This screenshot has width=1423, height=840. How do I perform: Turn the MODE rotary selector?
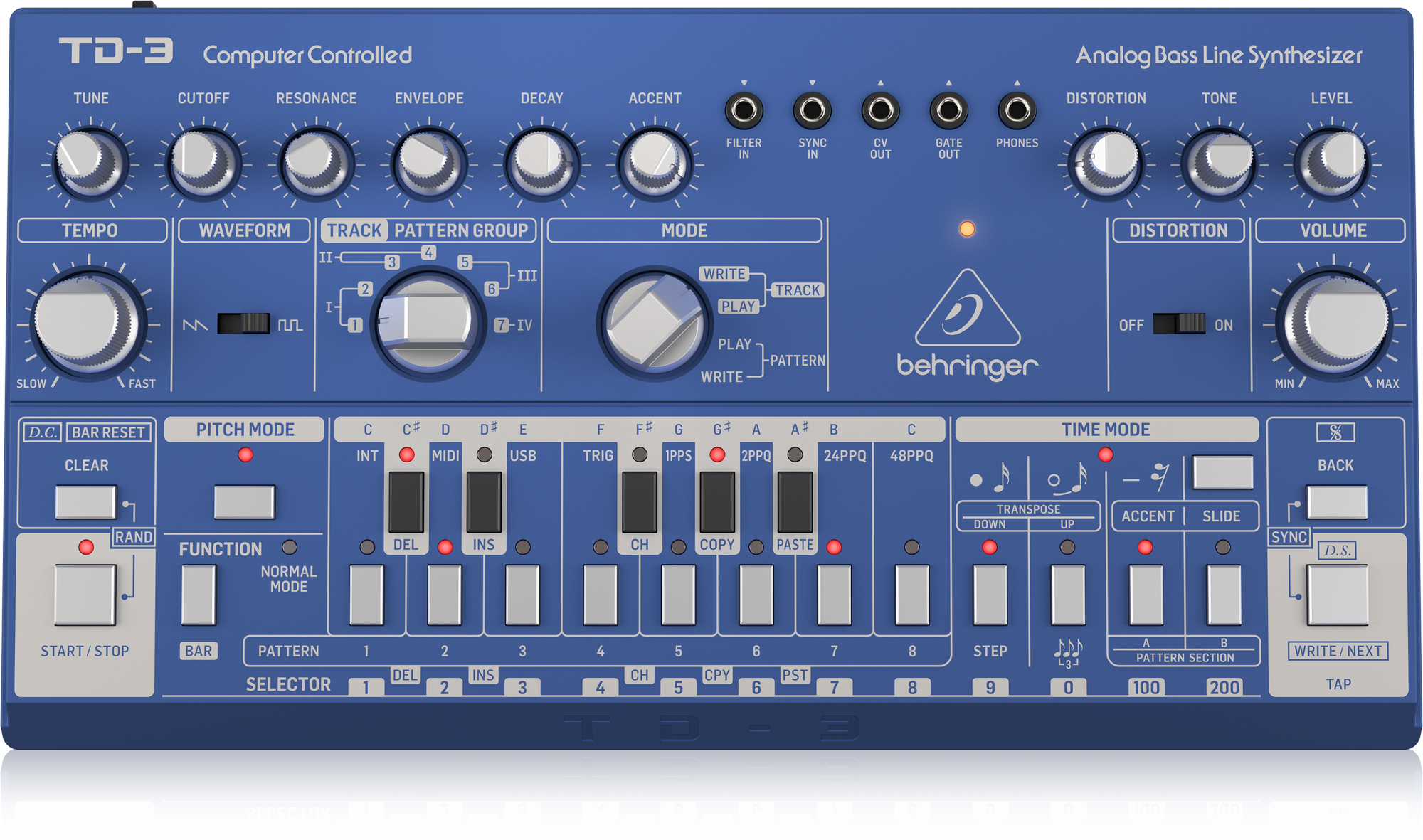point(654,324)
